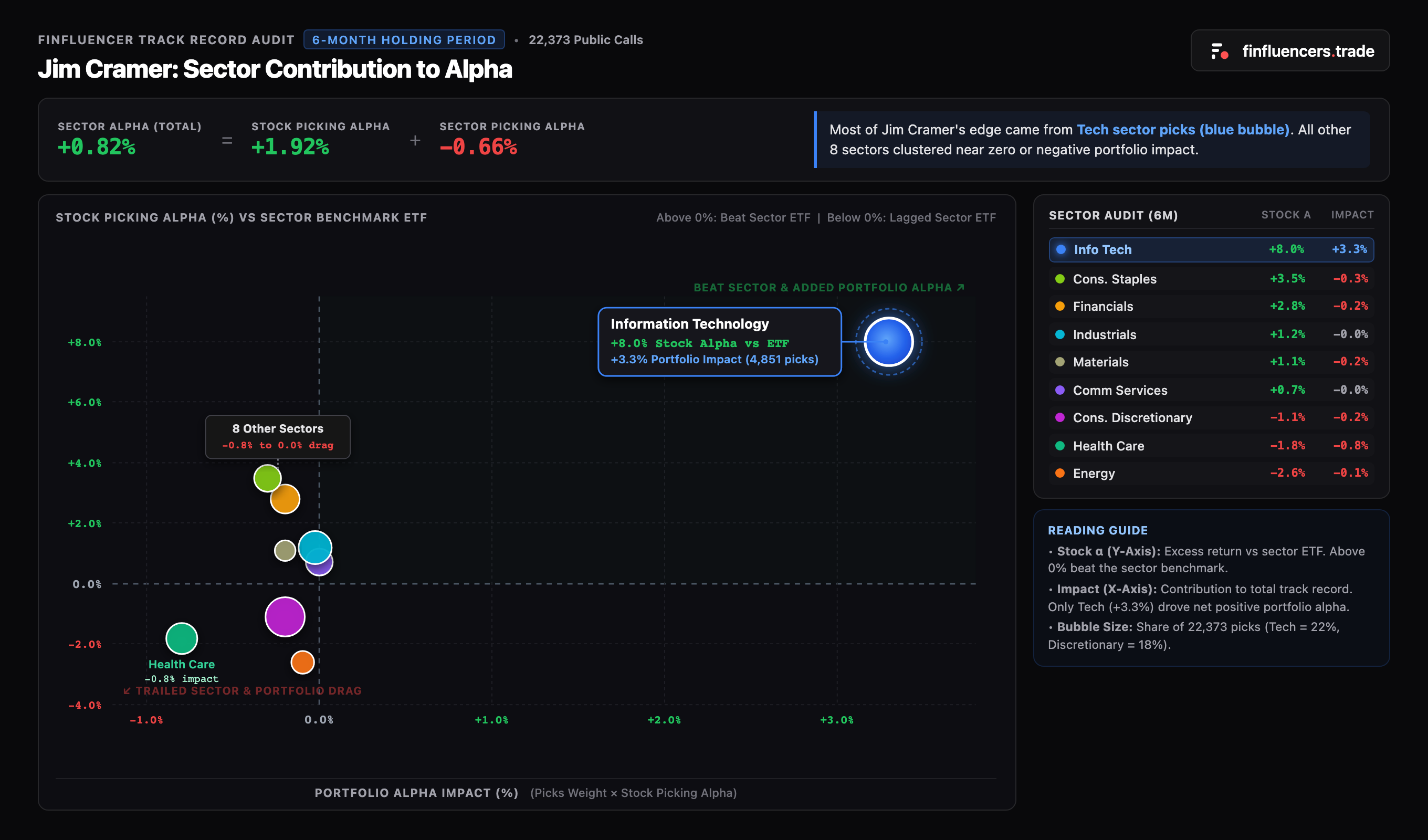Click the READING GUIDE heading
Viewport: 1428px width, 840px height.
[x=1097, y=531]
